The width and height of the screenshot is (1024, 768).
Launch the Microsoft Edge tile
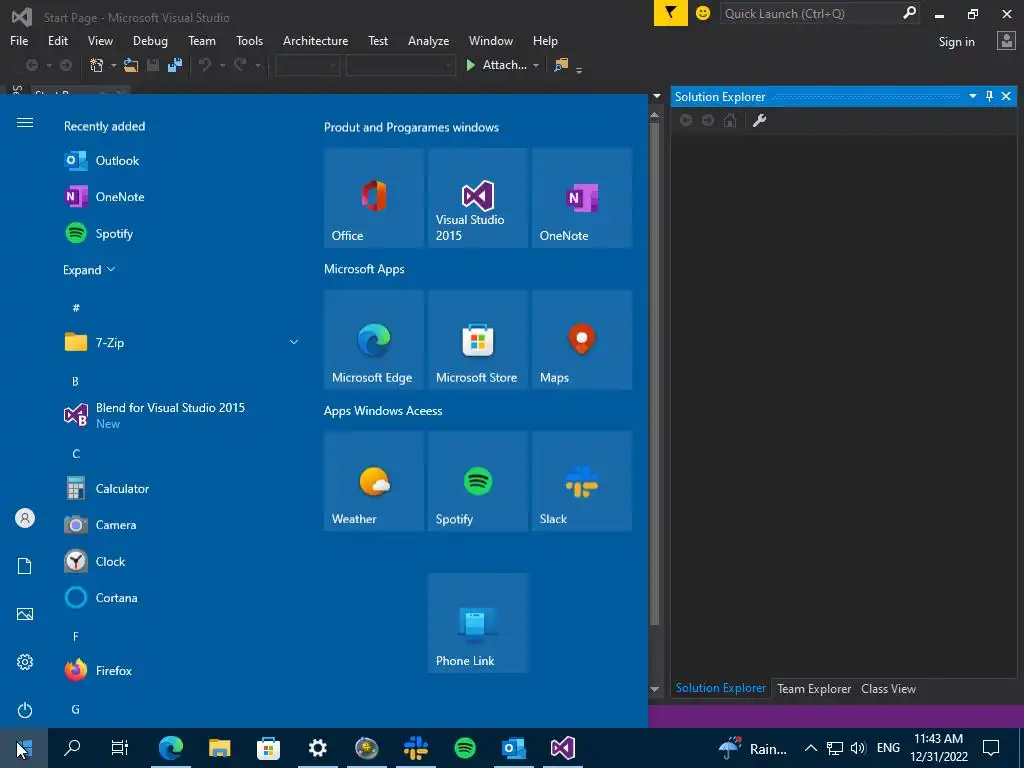click(x=374, y=340)
